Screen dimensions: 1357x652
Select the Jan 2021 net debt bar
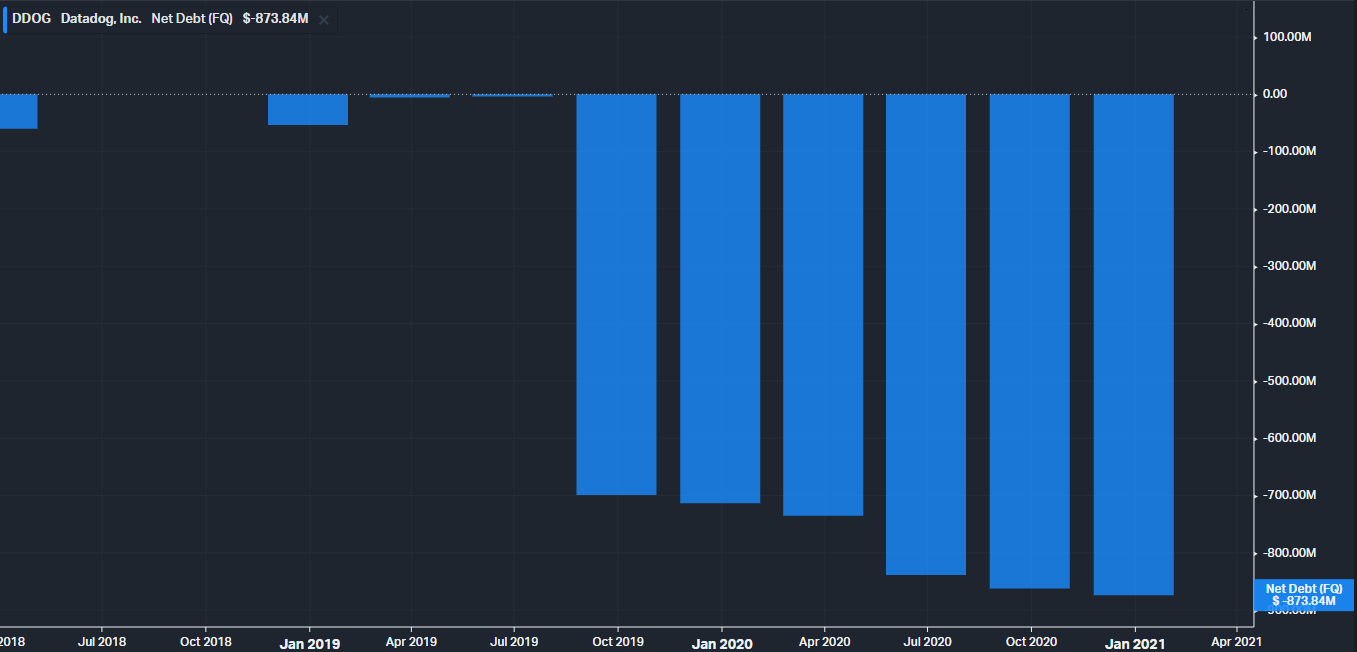pyautogui.click(x=1133, y=344)
